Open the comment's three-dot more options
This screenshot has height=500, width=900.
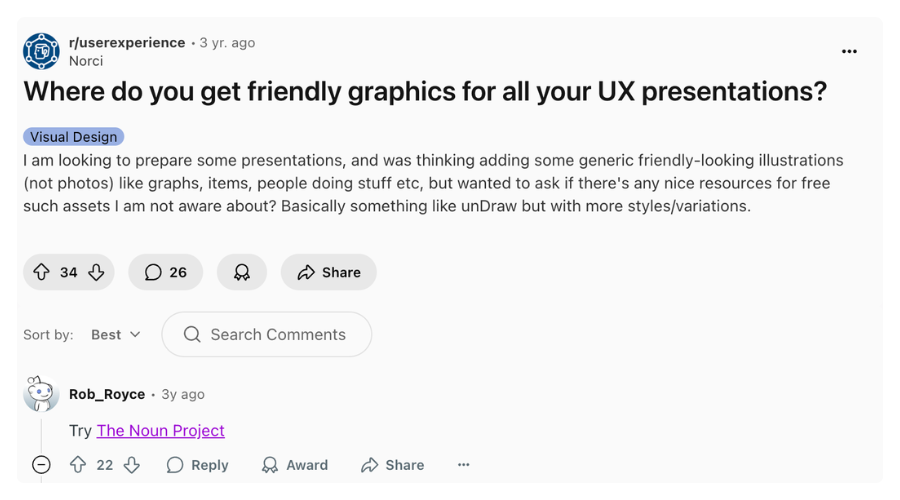pyautogui.click(x=463, y=465)
